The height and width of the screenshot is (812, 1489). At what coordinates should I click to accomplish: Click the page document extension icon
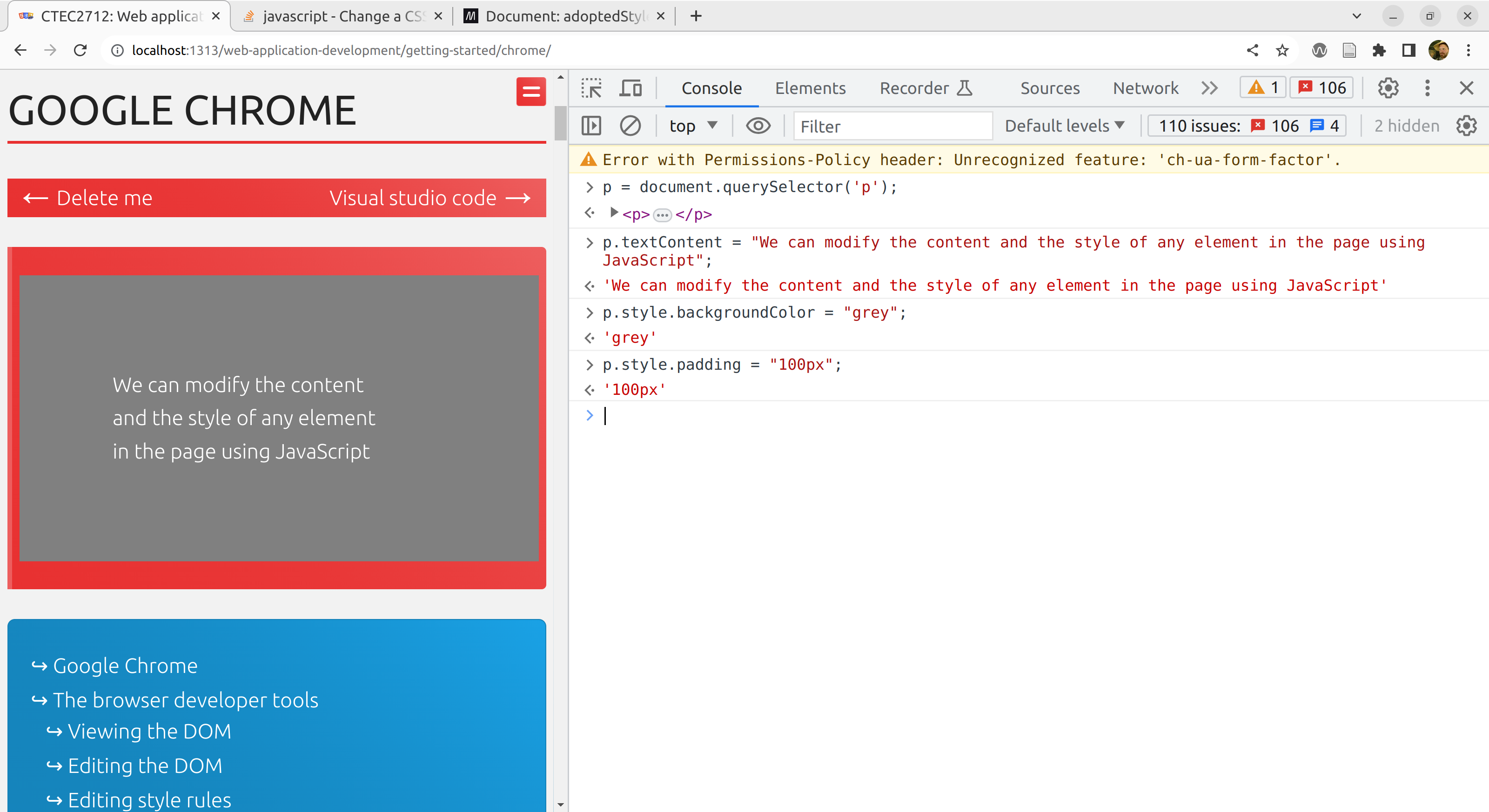[x=1349, y=50]
